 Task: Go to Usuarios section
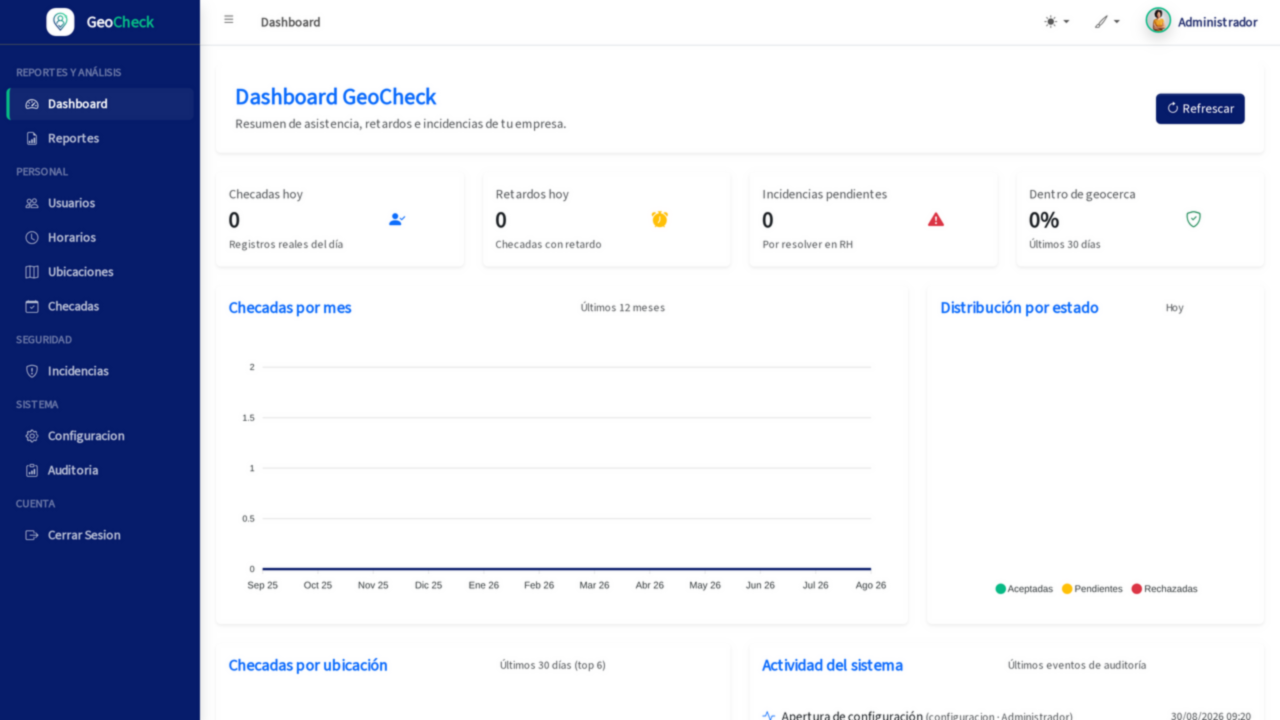coord(100,203)
